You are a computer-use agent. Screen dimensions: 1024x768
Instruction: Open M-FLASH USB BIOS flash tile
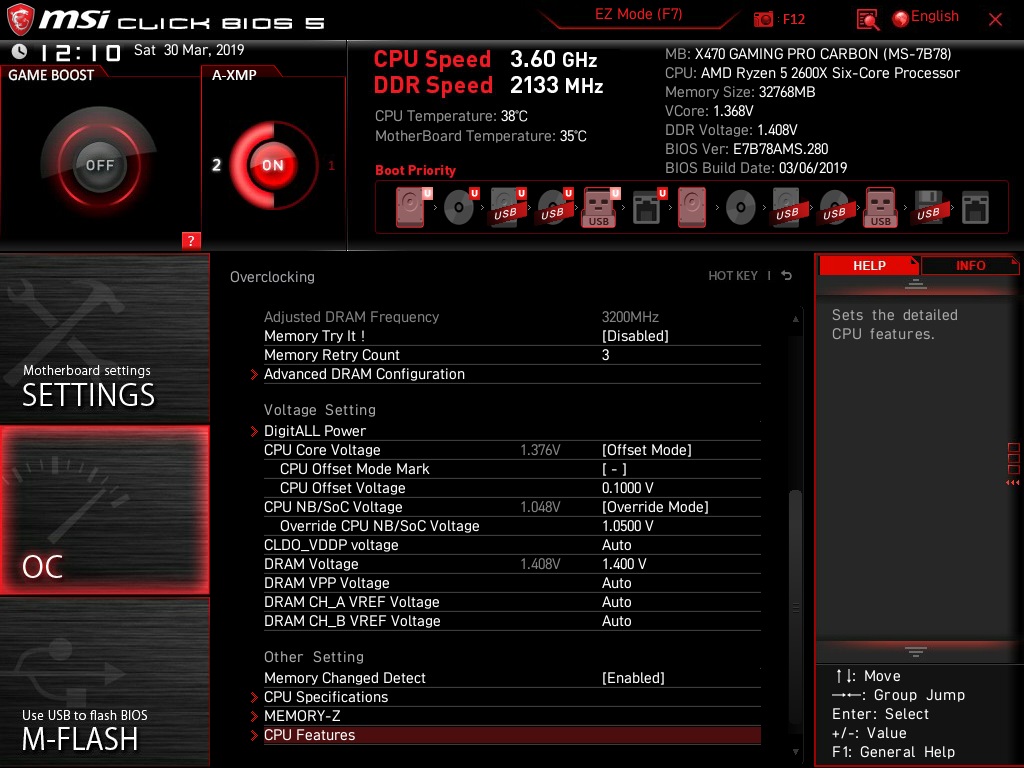coord(104,682)
